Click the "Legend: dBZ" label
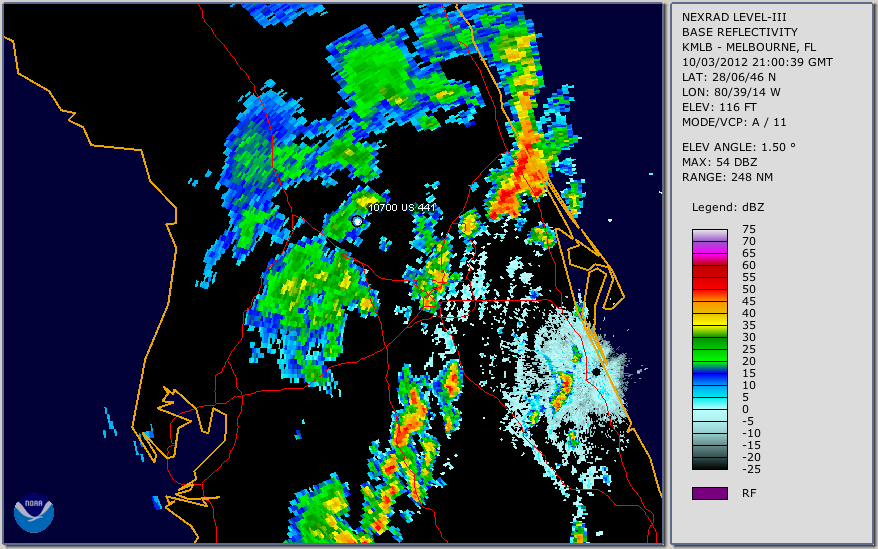The image size is (878, 549). pyautogui.click(x=728, y=207)
